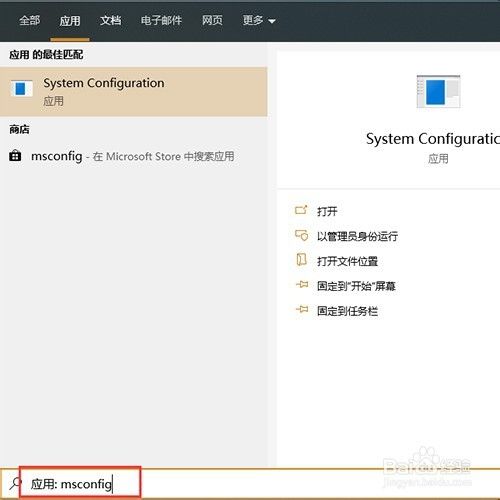Click the 商店 section heading
This screenshot has height=500, width=500.
(19, 129)
